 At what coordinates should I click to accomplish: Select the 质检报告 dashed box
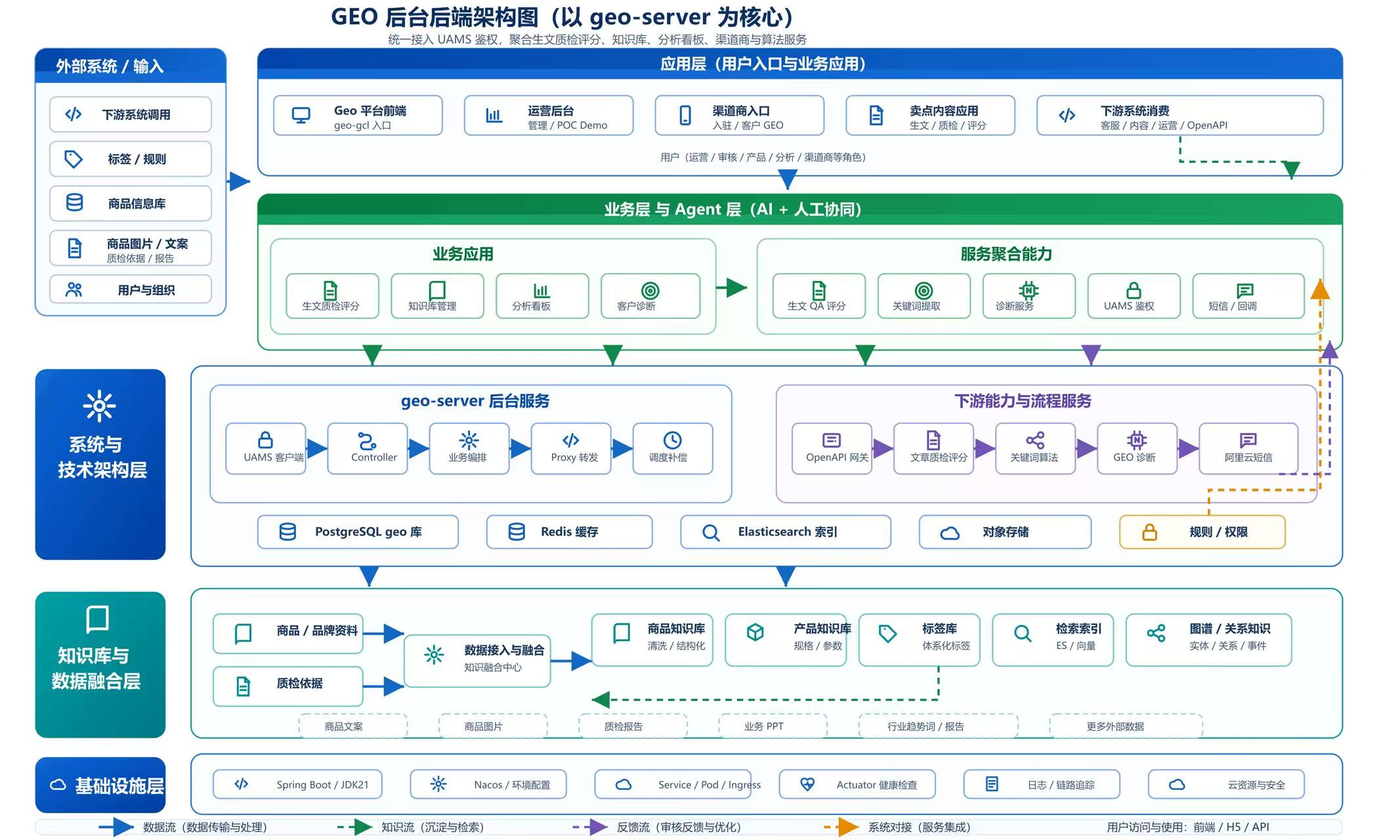(x=633, y=726)
